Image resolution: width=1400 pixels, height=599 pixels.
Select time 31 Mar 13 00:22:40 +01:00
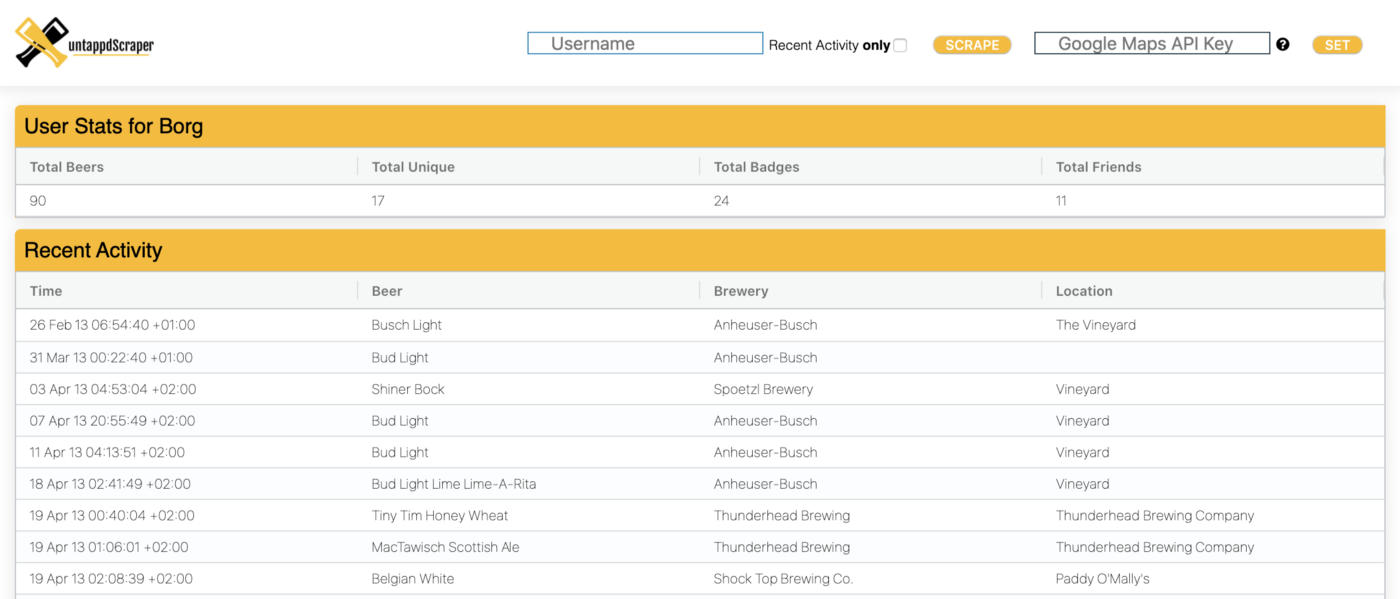click(111, 358)
